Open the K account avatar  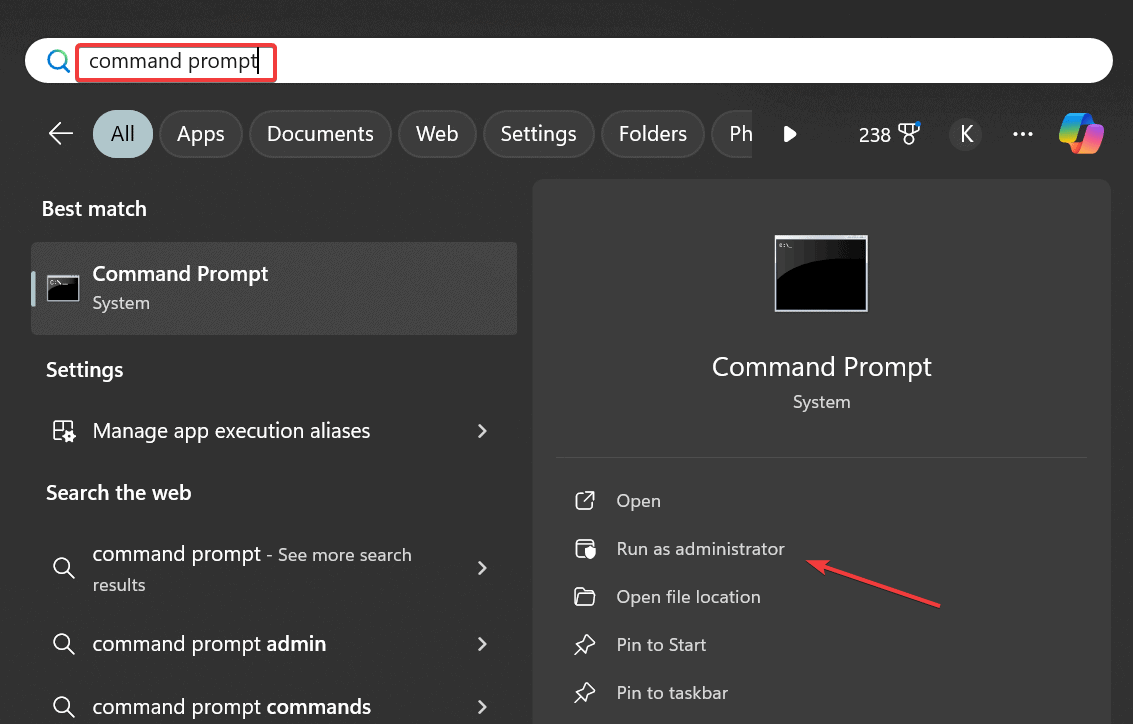pos(965,134)
